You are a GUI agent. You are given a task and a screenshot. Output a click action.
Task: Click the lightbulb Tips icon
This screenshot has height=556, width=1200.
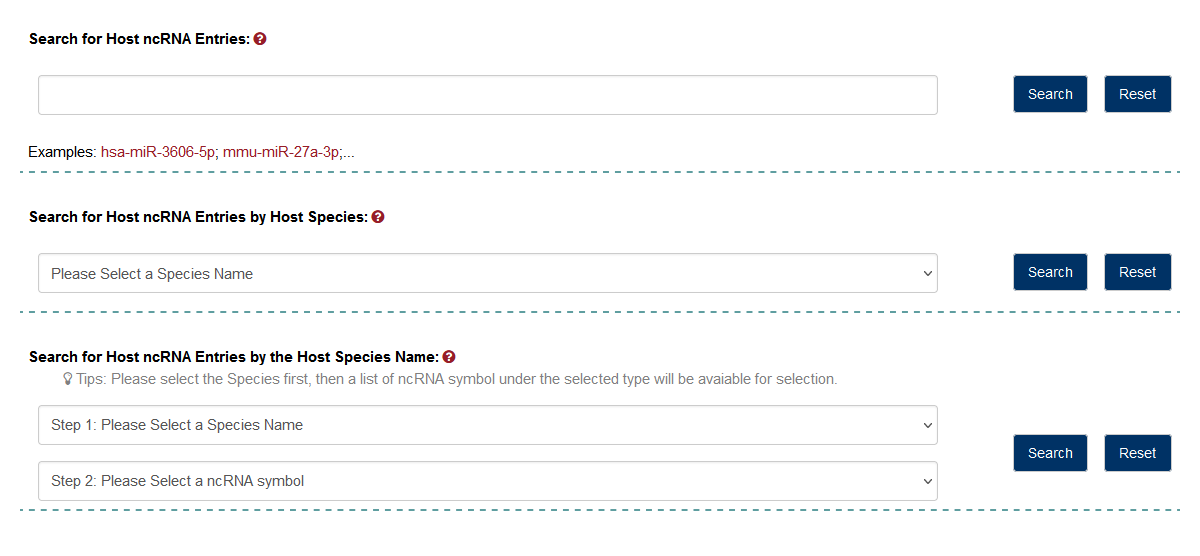click(68, 380)
